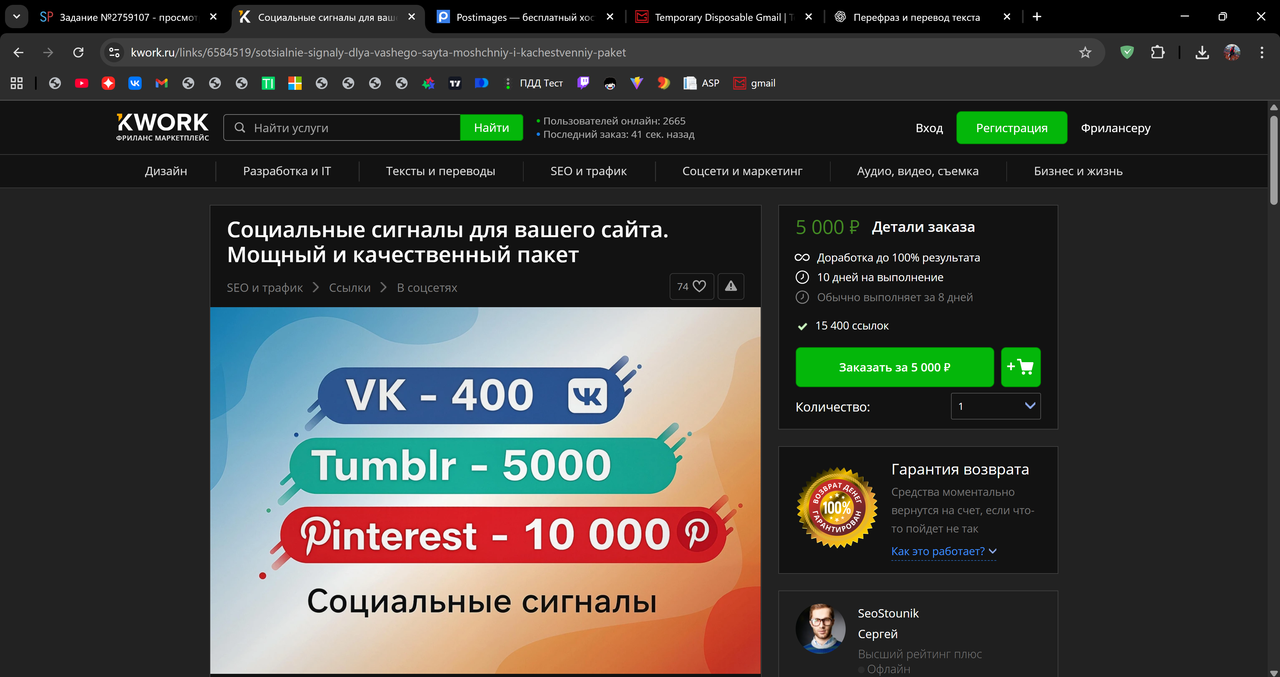Click the green Найти search button
The height and width of the screenshot is (677, 1280).
491,128
